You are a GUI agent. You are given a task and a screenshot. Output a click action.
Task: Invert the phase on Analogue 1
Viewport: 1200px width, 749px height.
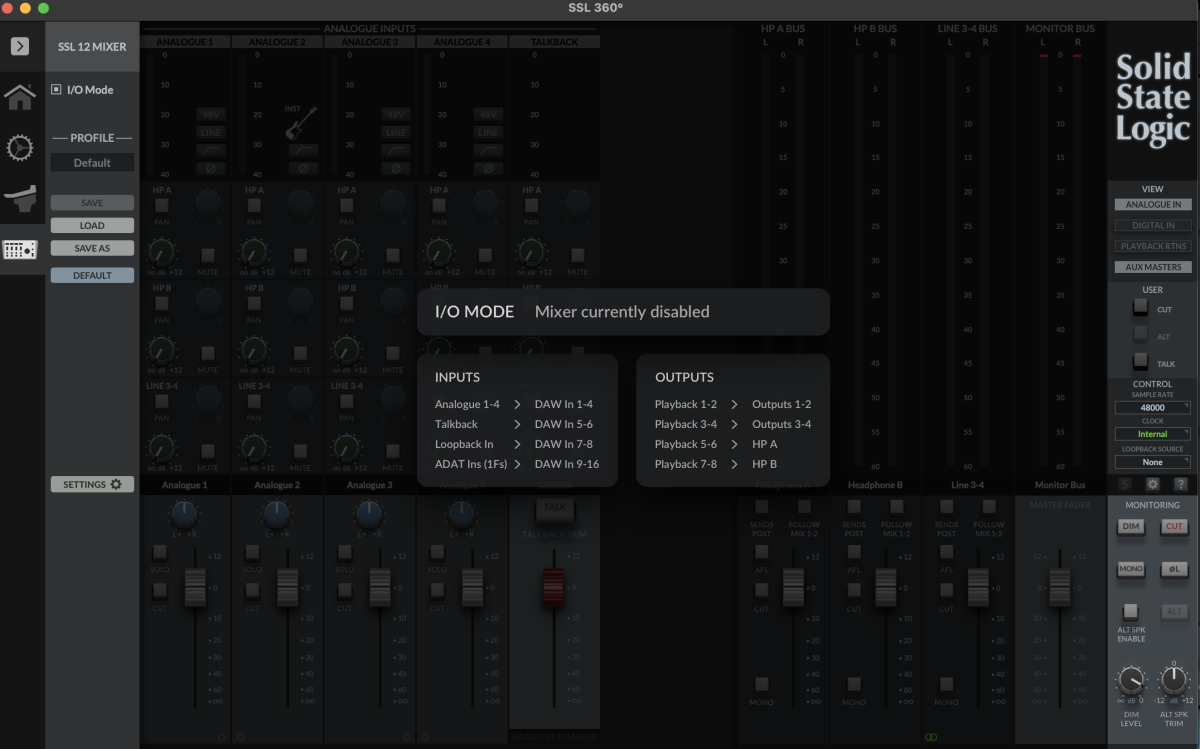click(x=211, y=169)
